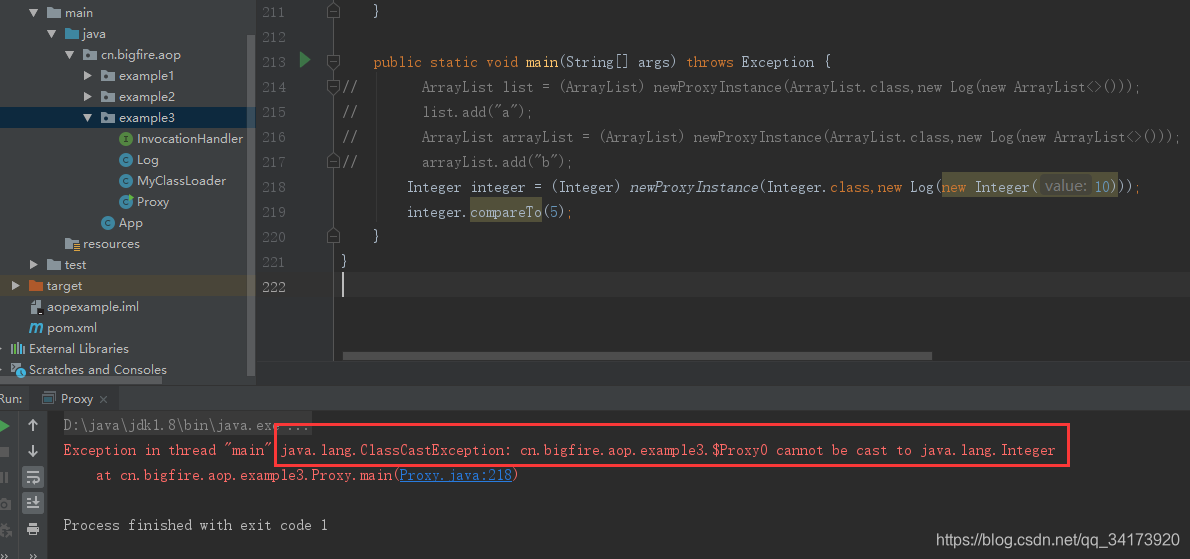The image size is (1190, 559).
Task: Click the runnable class icon beside Proxy
Action: coord(126,202)
